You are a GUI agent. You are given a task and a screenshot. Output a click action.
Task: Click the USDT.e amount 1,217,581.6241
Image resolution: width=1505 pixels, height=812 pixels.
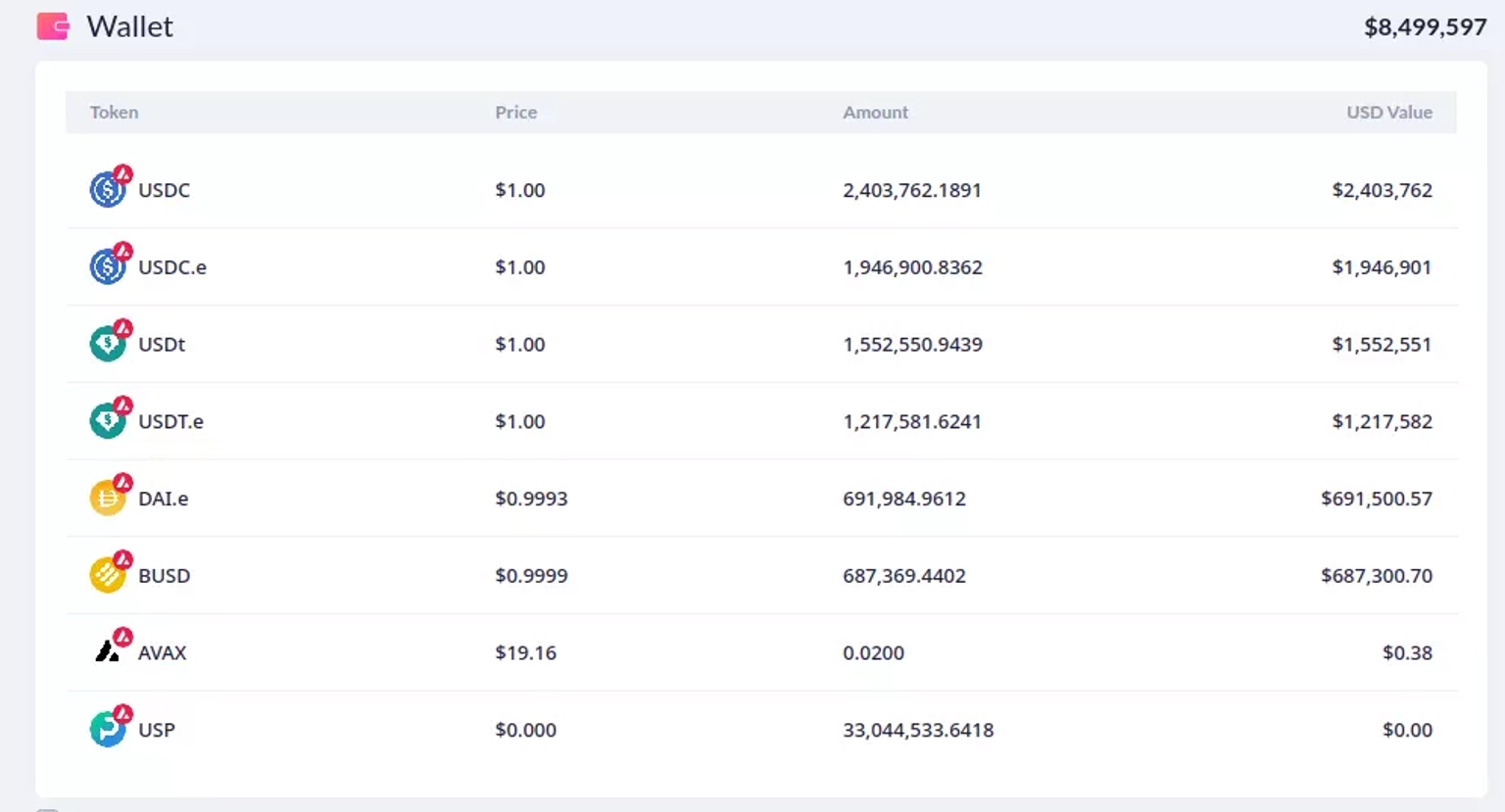click(912, 422)
